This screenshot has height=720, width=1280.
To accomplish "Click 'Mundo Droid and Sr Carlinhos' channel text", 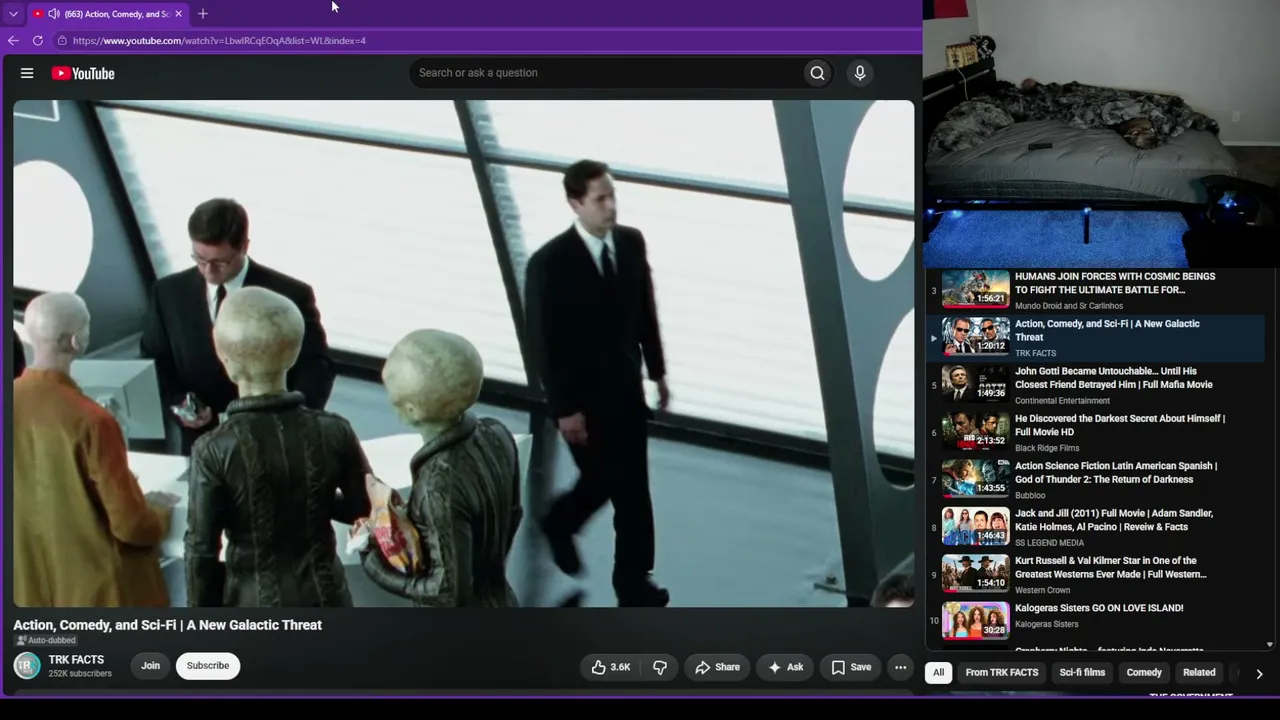I will click(1069, 306).
